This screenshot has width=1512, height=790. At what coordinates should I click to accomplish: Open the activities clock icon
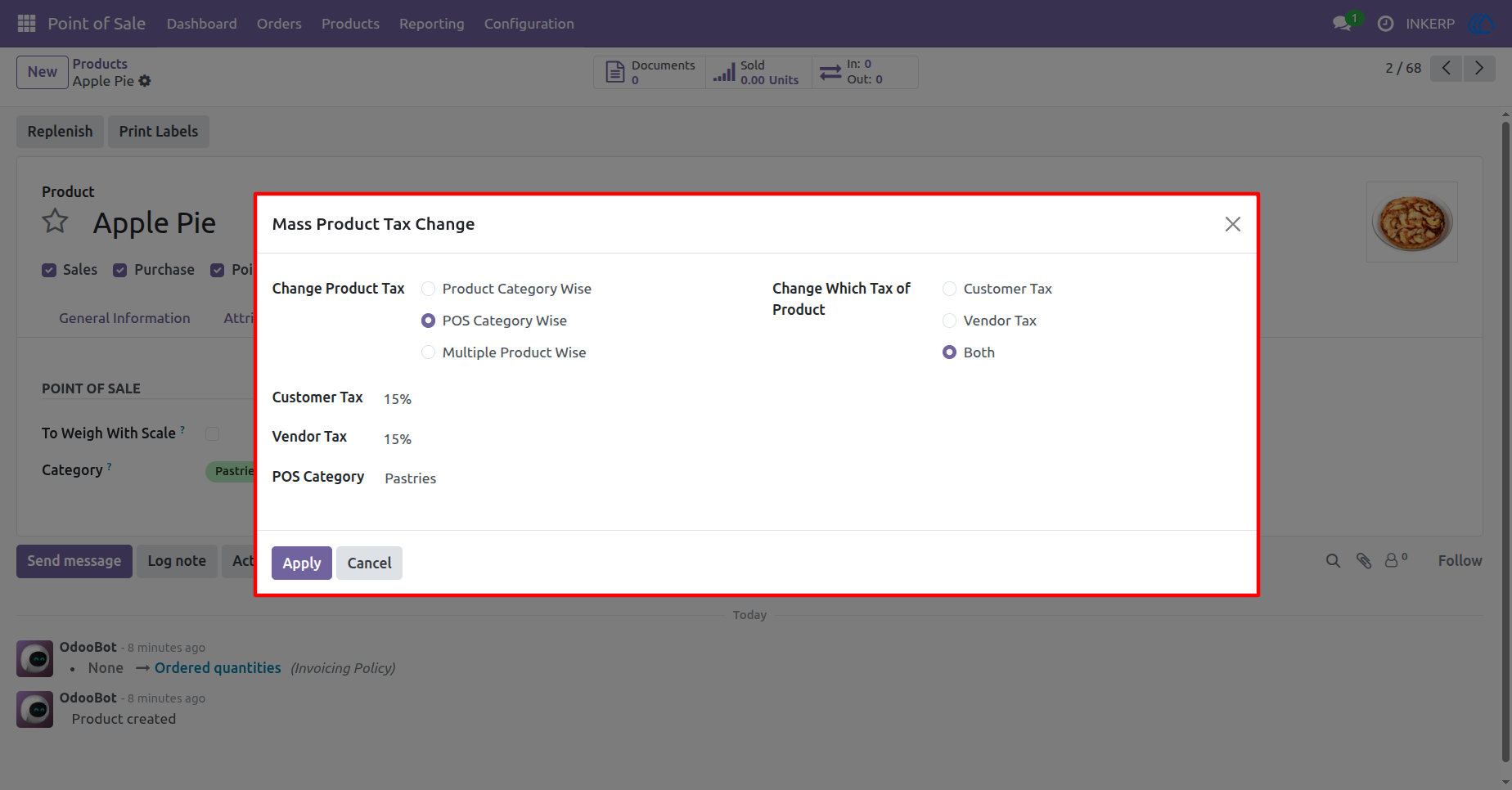coord(1385,24)
